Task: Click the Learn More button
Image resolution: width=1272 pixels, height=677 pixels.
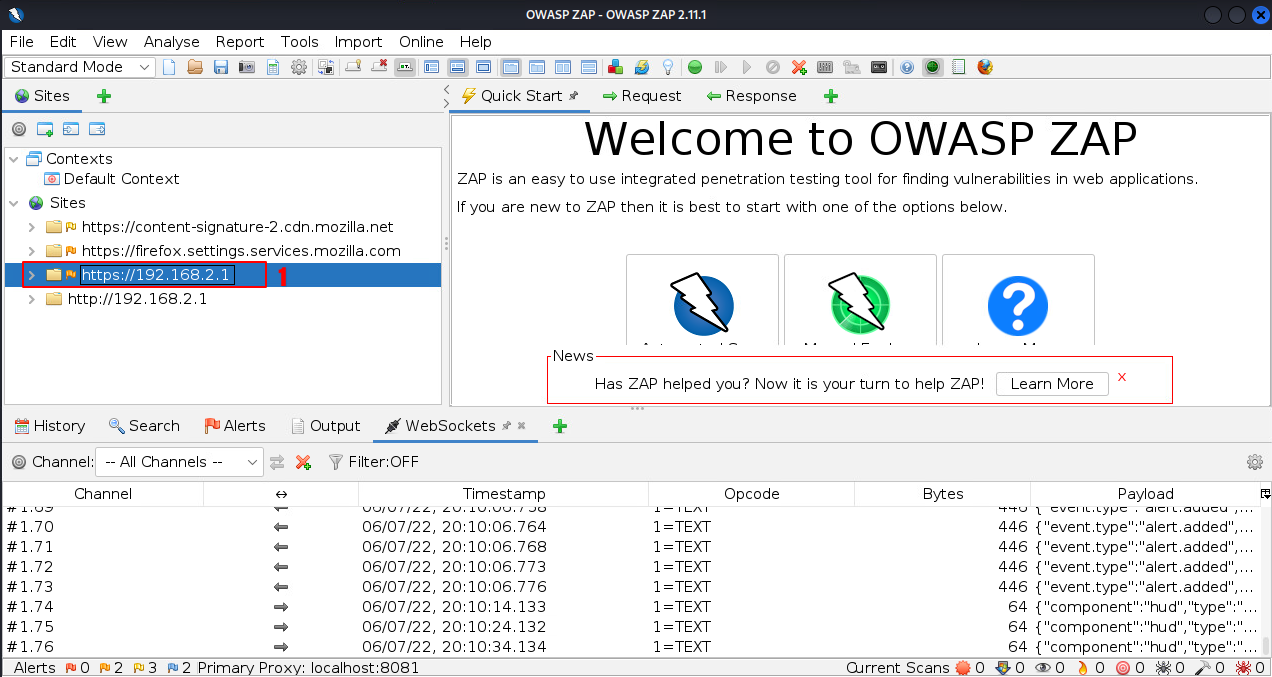Action: click(1051, 384)
